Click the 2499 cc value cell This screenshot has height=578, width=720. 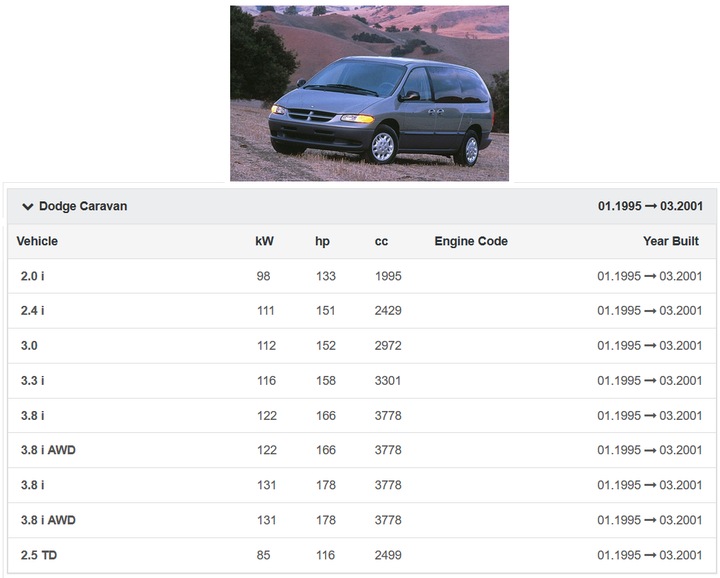click(388, 555)
